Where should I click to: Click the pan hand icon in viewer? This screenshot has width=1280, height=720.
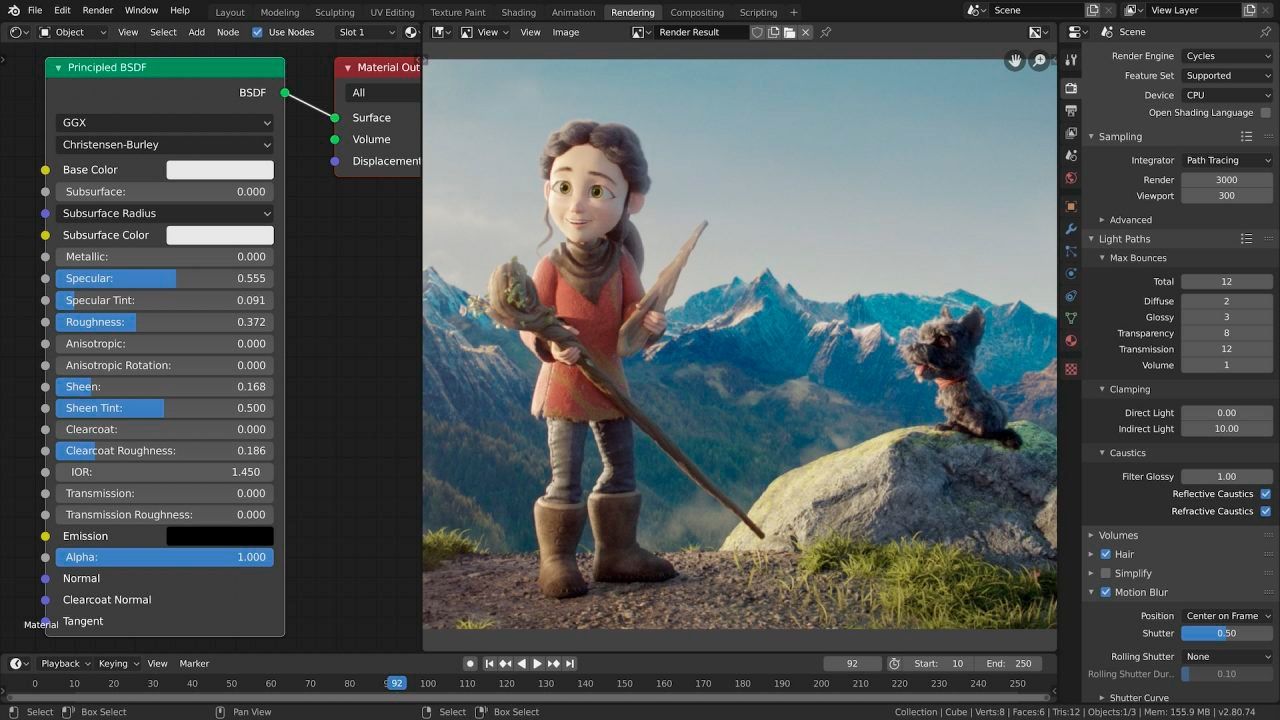click(1015, 61)
